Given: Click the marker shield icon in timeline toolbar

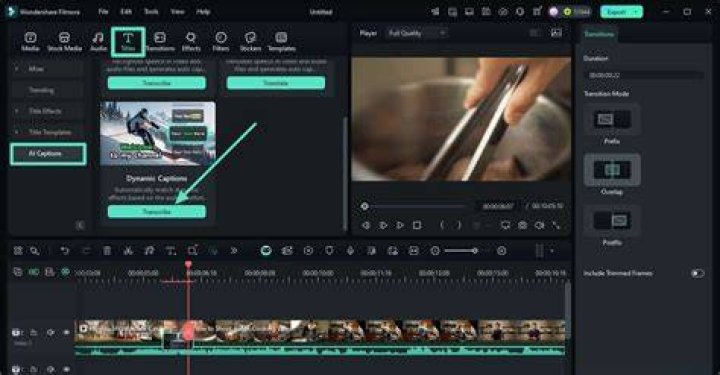Looking at the screenshot, I should pyautogui.click(x=329, y=251).
